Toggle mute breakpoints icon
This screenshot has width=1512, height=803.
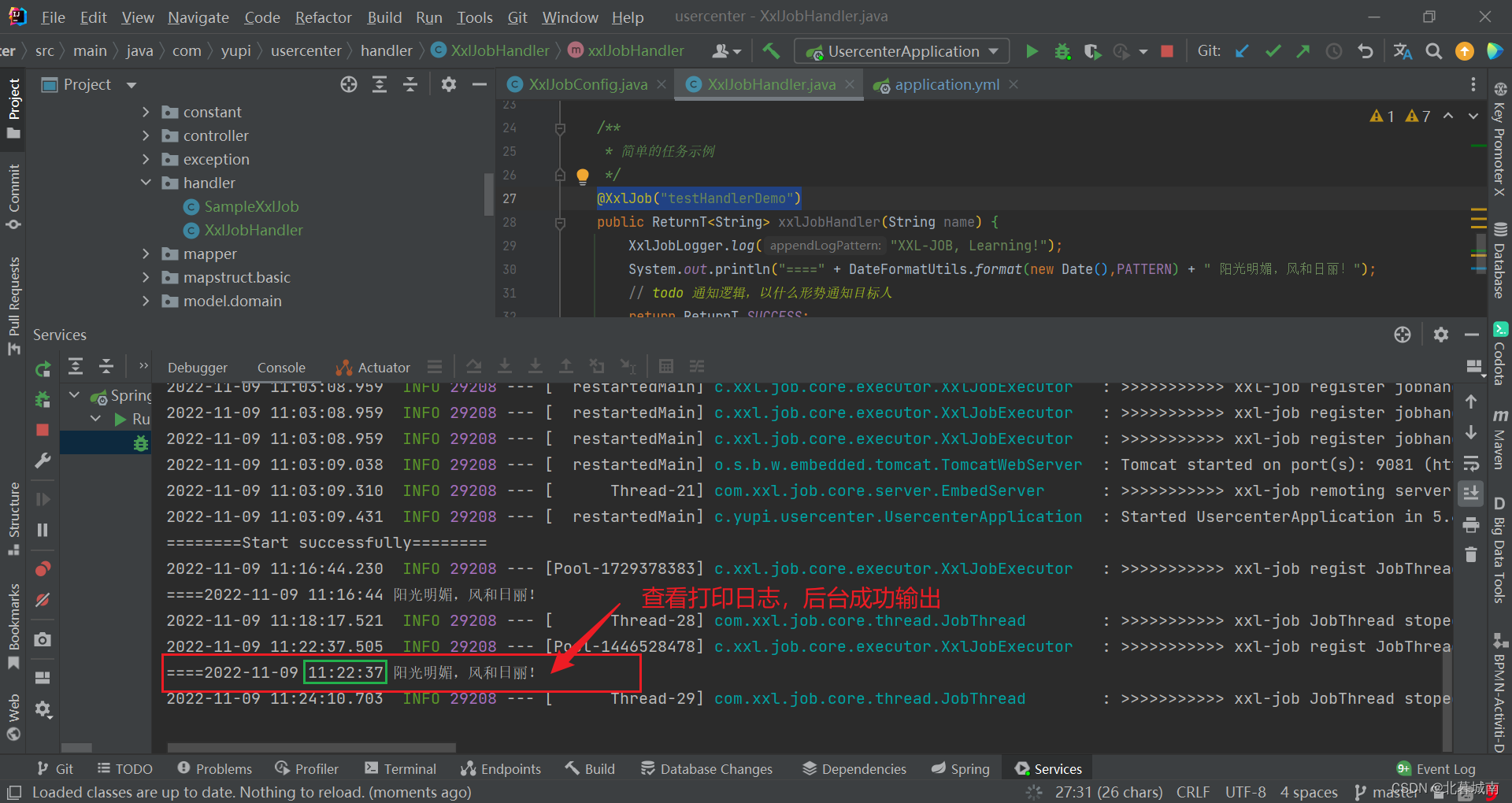[x=43, y=600]
